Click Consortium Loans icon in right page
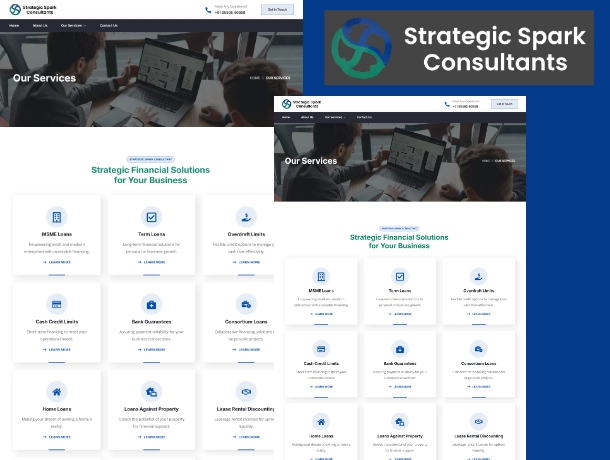This screenshot has height=460, width=610. (479, 348)
